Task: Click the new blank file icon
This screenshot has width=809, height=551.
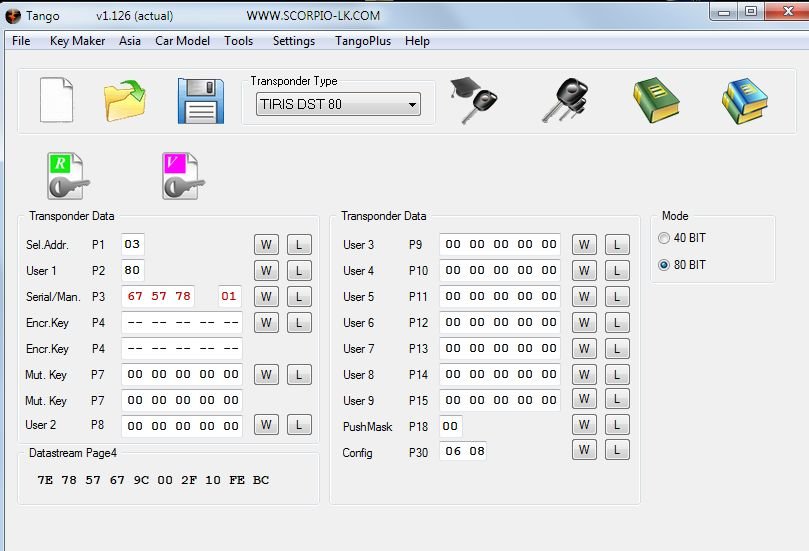Action: [x=56, y=100]
